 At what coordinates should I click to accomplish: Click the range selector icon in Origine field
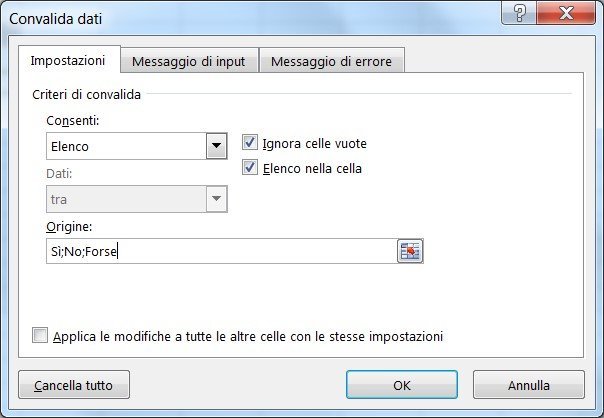(410, 251)
